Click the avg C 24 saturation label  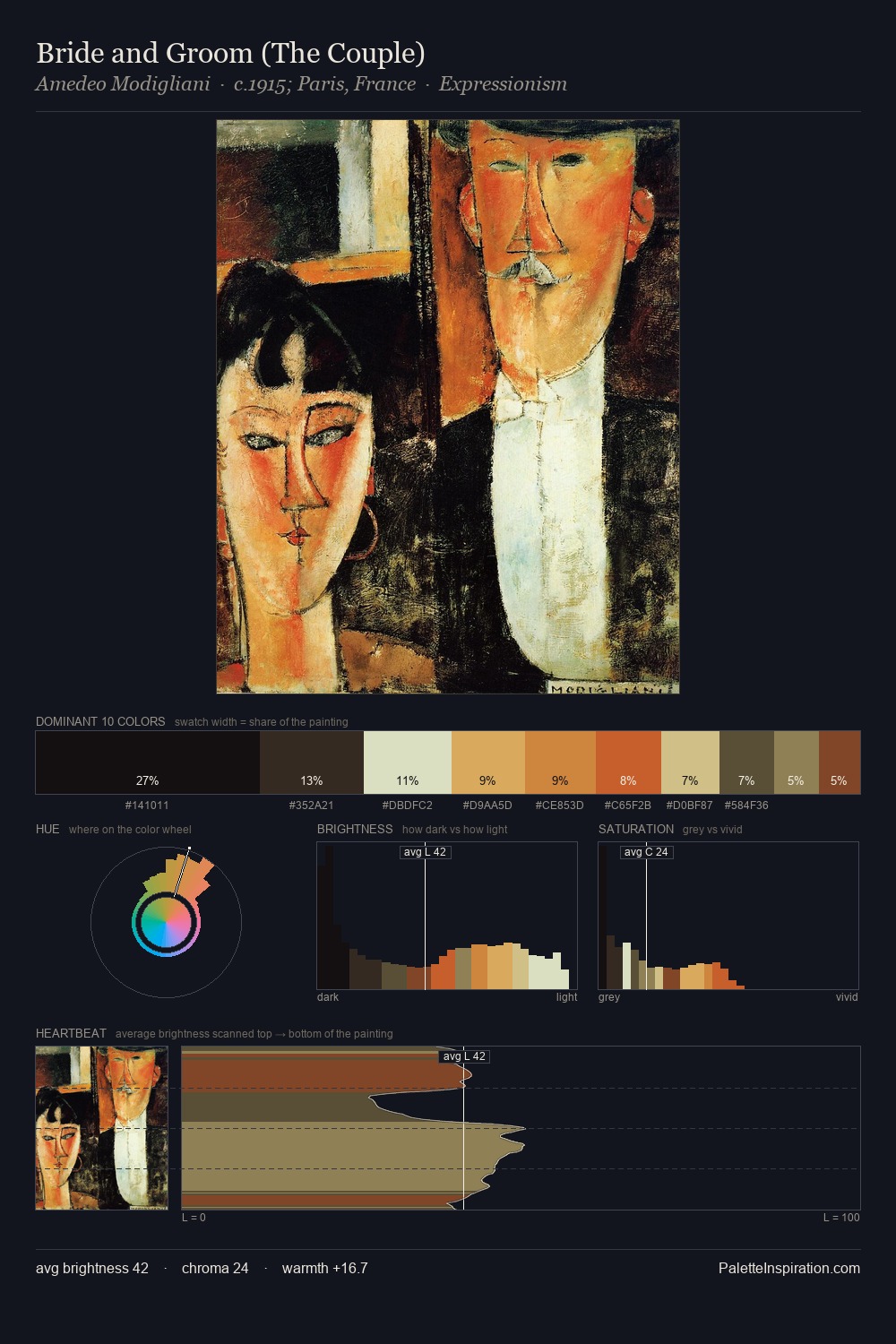coord(646,852)
